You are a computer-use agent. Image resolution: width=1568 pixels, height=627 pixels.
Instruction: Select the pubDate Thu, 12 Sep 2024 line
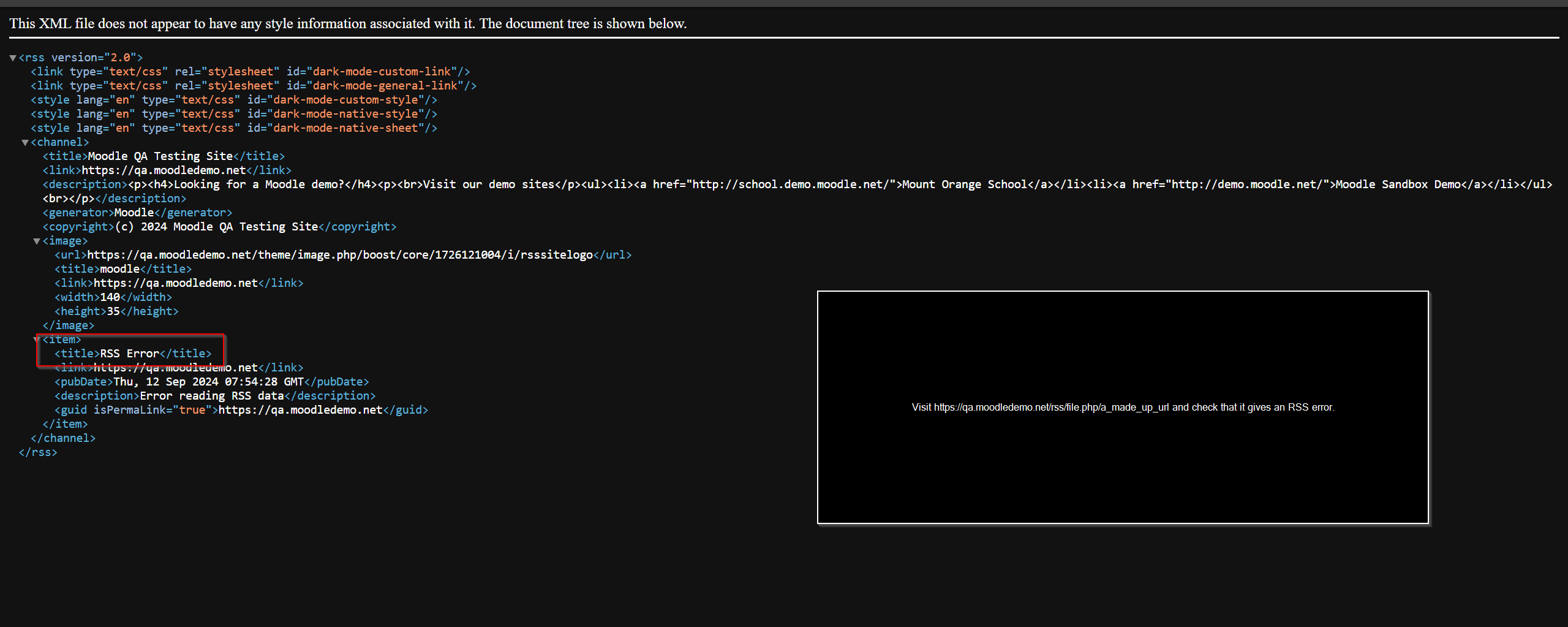[x=212, y=382]
